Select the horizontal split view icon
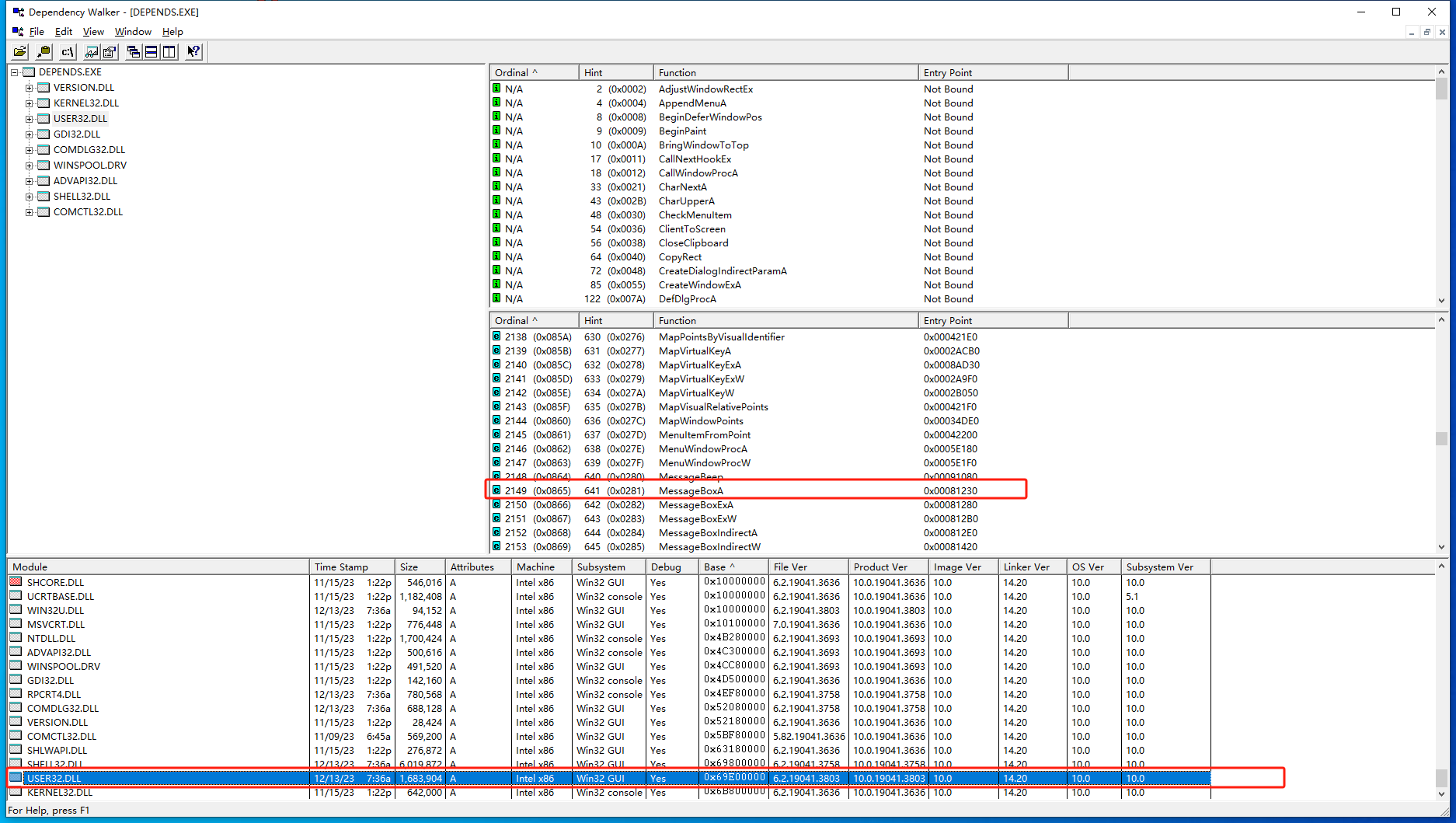This screenshot has width=1456, height=823. (150, 51)
